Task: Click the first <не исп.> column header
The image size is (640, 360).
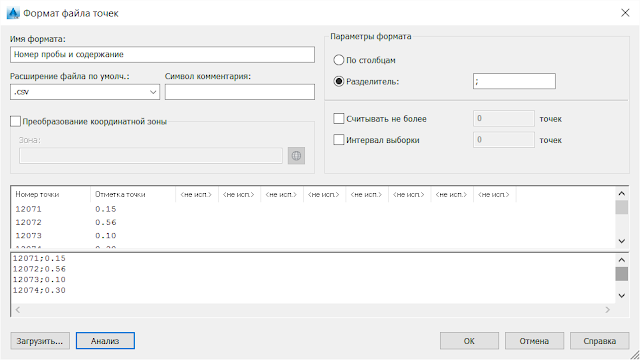Action: click(x=197, y=194)
